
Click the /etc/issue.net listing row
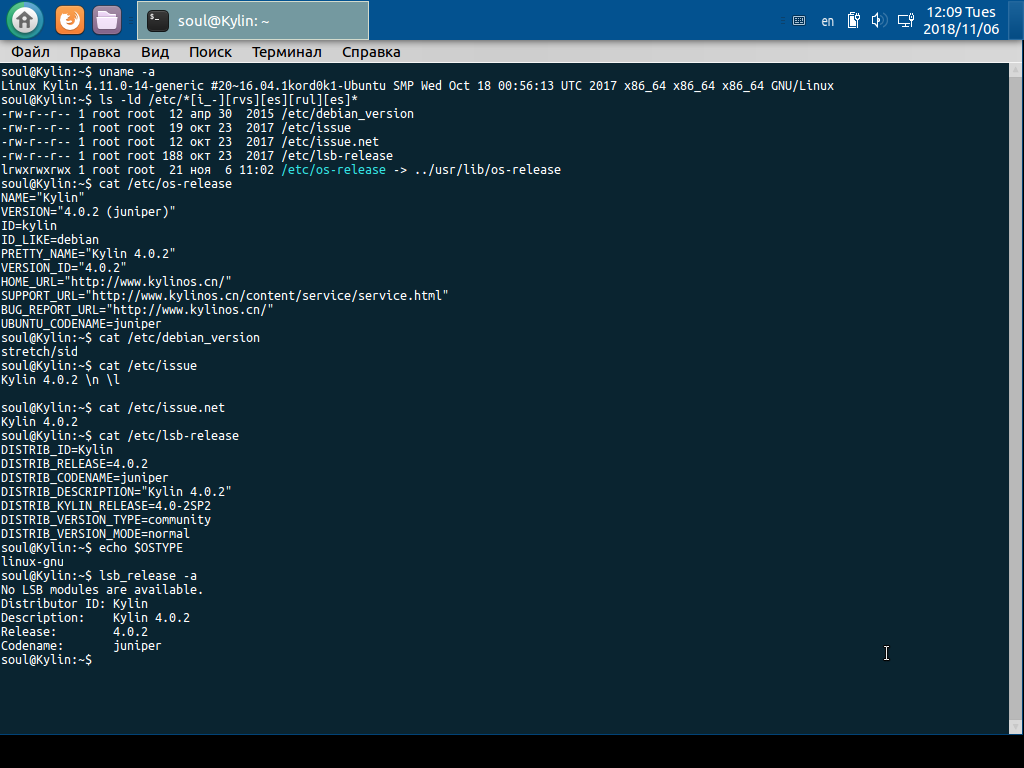point(189,142)
